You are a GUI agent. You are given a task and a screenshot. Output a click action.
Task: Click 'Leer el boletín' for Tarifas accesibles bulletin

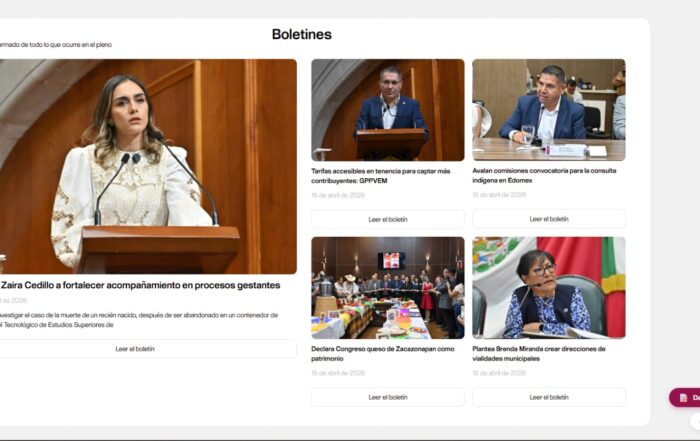[x=388, y=219]
